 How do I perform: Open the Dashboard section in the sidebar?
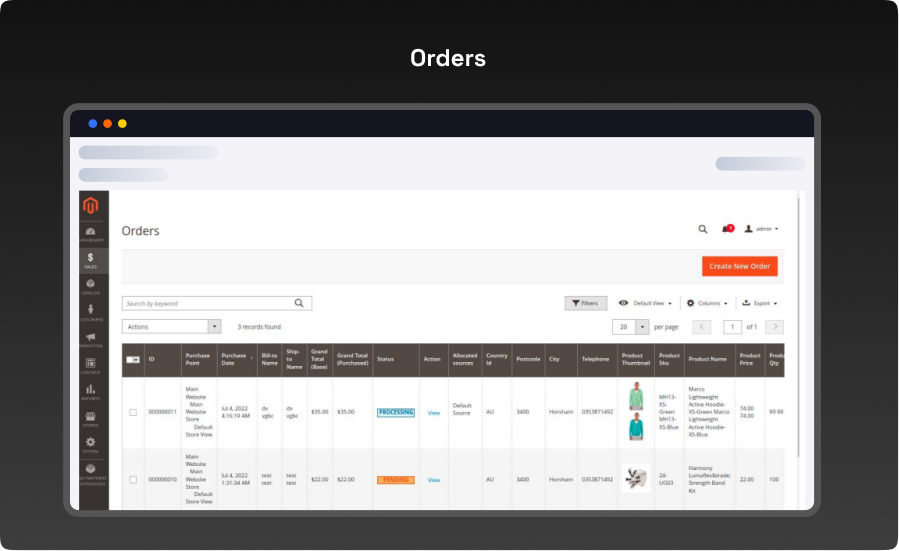91,234
